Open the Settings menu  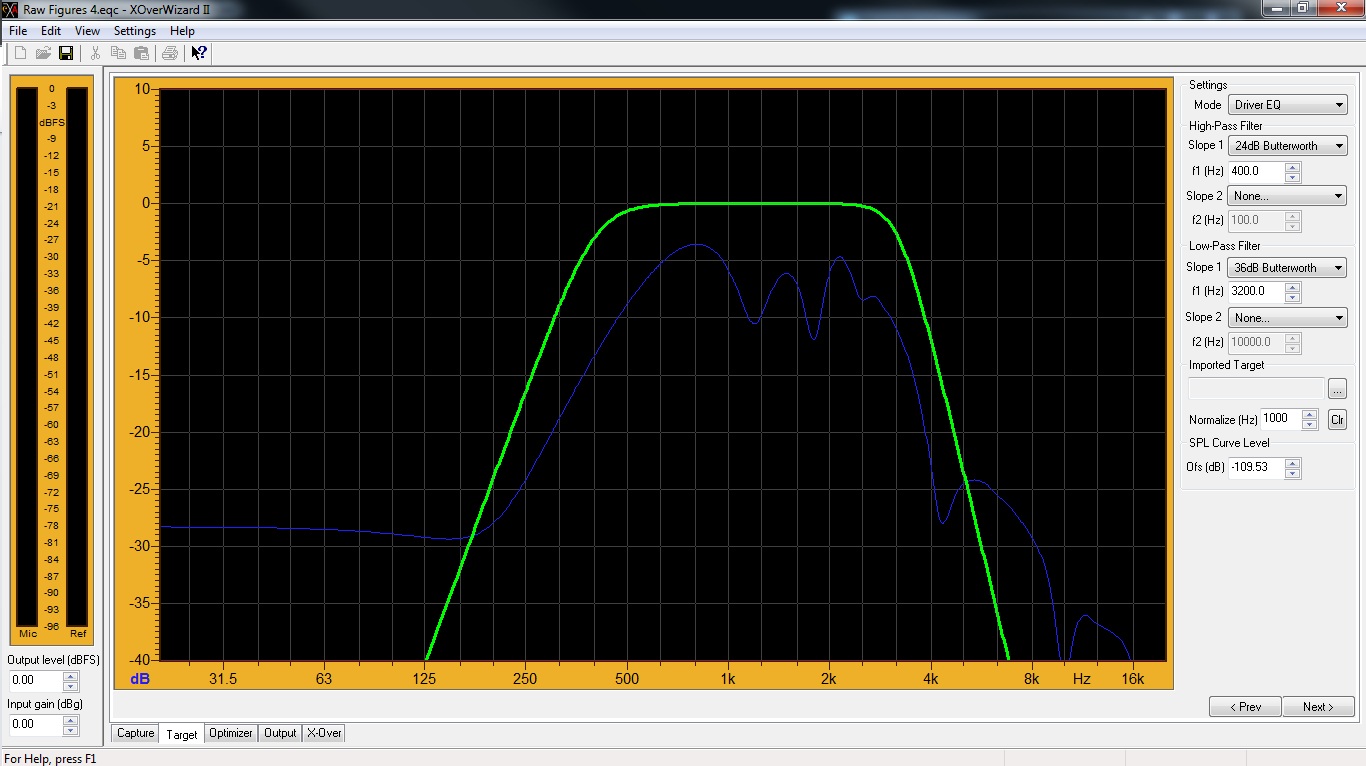point(134,31)
